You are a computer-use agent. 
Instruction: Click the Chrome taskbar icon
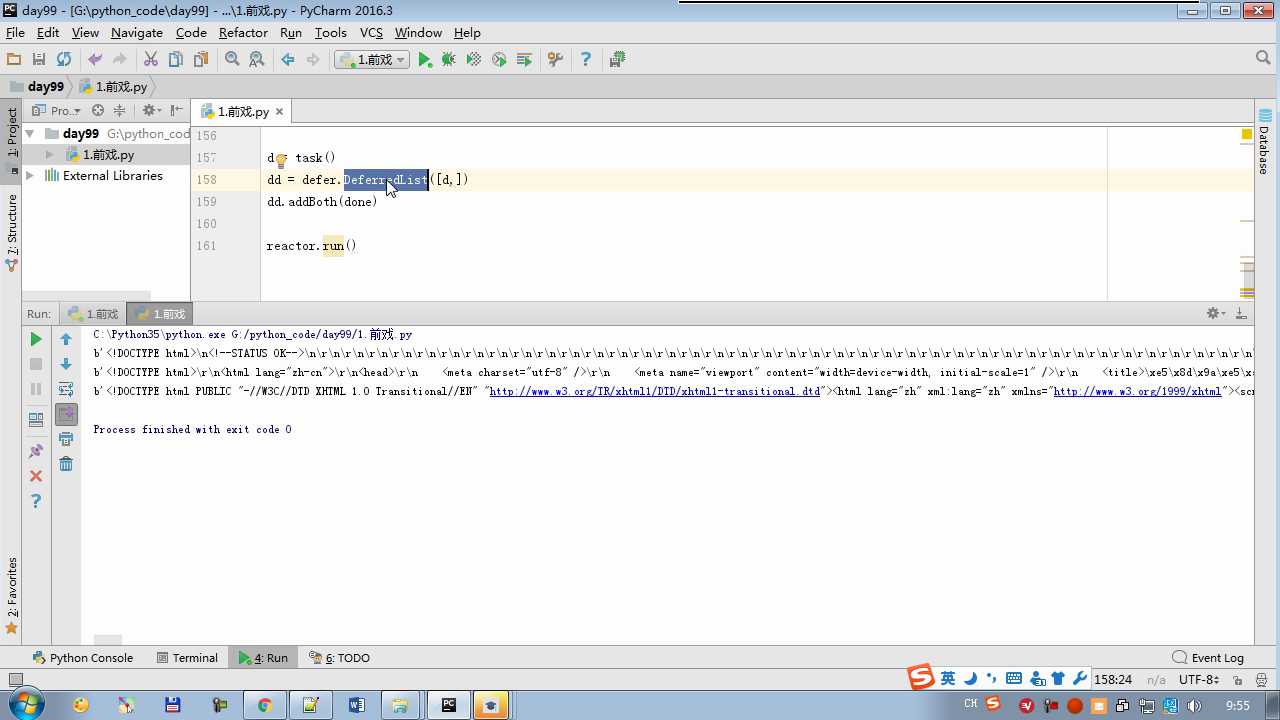pos(264,705)
